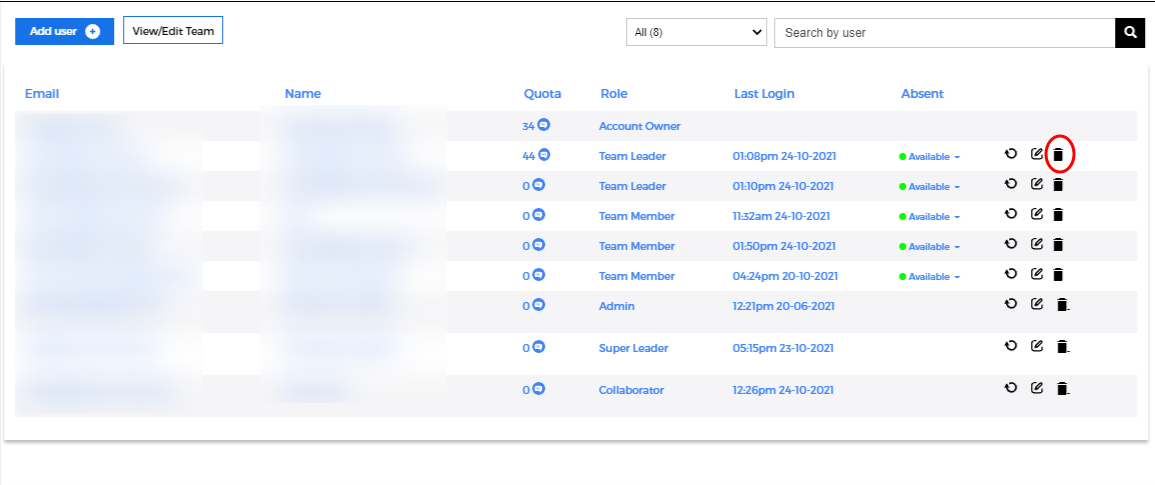The image size is (1155, 485).
Task: Reset password icon for Collaborator user
Action: coord(1011,388)
